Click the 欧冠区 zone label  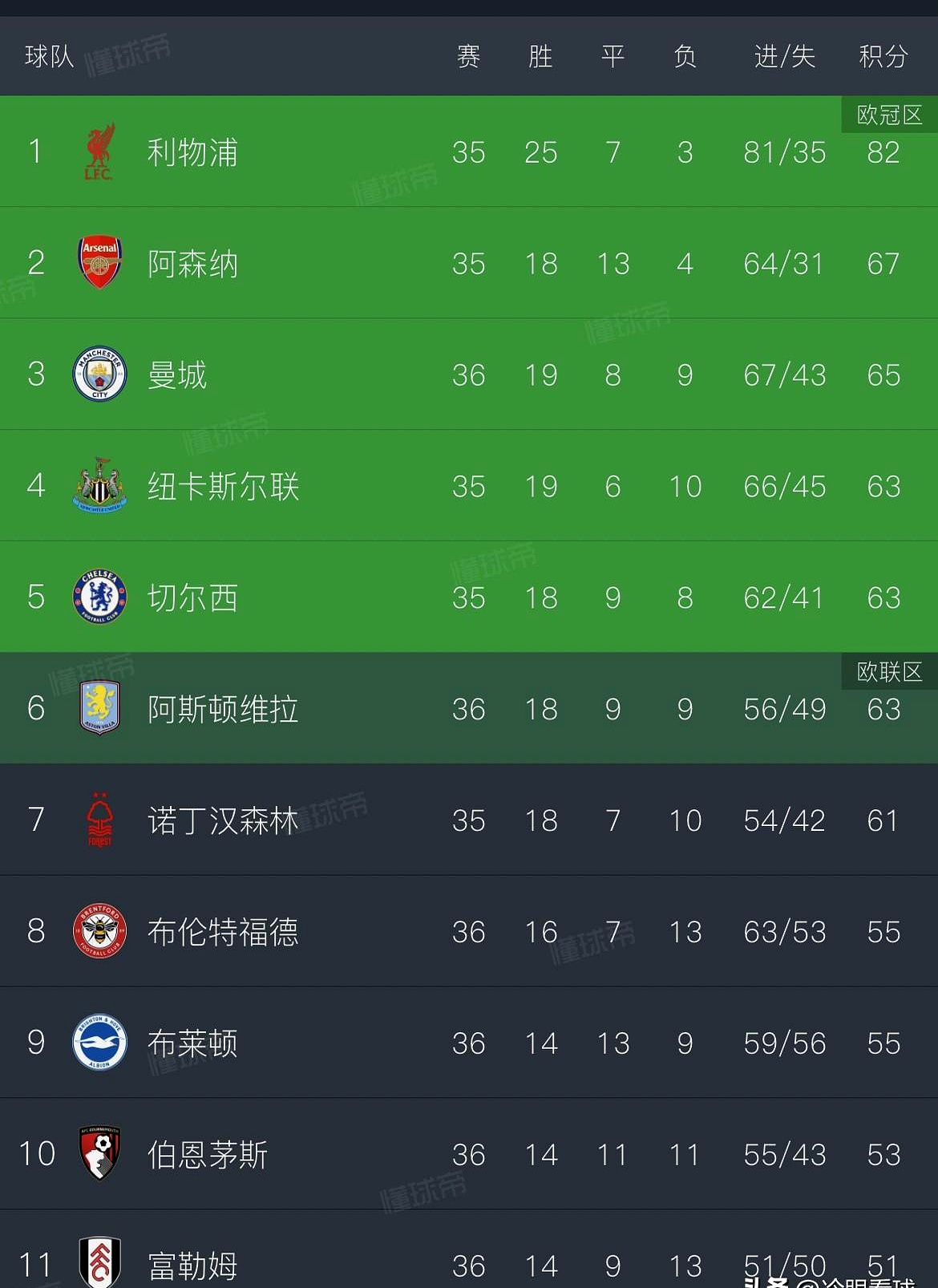point(889,115)
